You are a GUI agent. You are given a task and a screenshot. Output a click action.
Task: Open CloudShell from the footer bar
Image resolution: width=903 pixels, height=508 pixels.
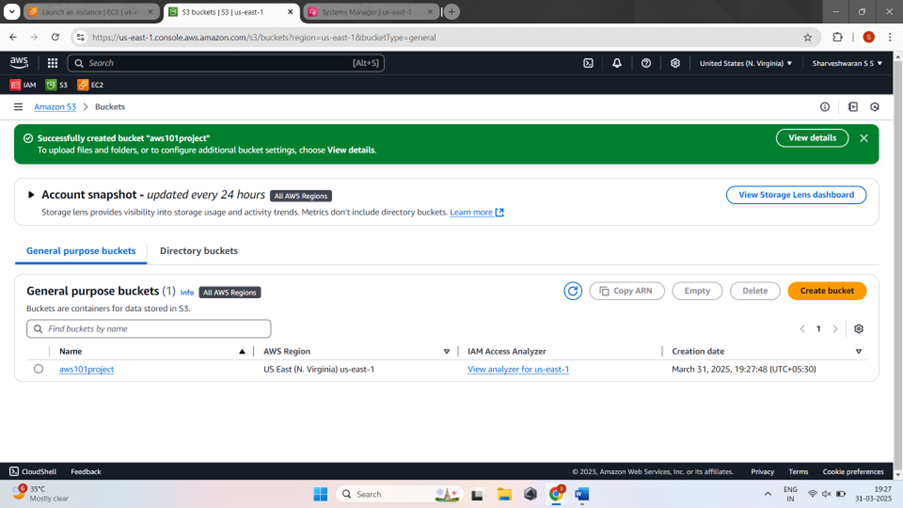tap(33, 472)
